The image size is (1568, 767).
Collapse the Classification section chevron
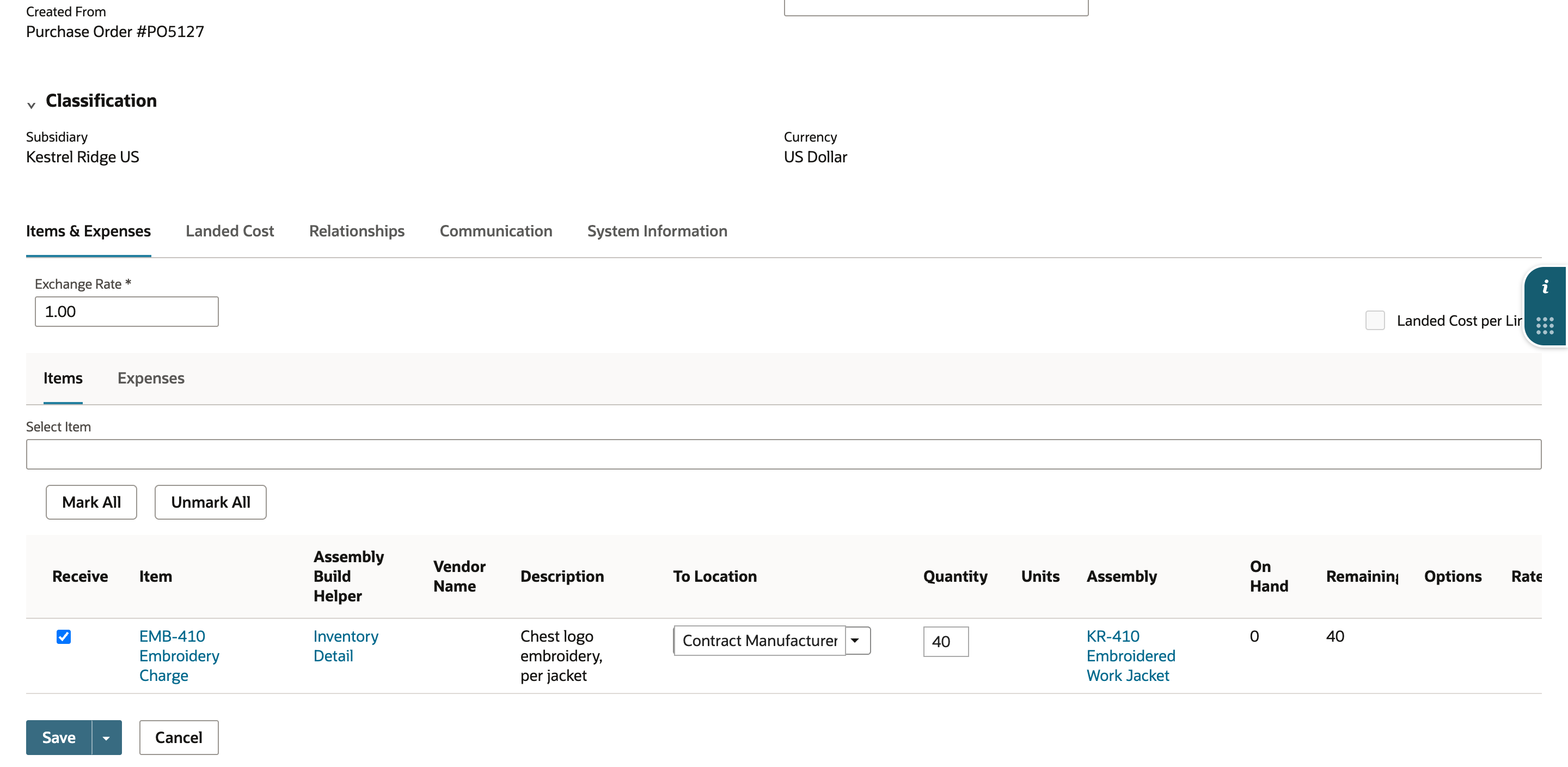31,105
